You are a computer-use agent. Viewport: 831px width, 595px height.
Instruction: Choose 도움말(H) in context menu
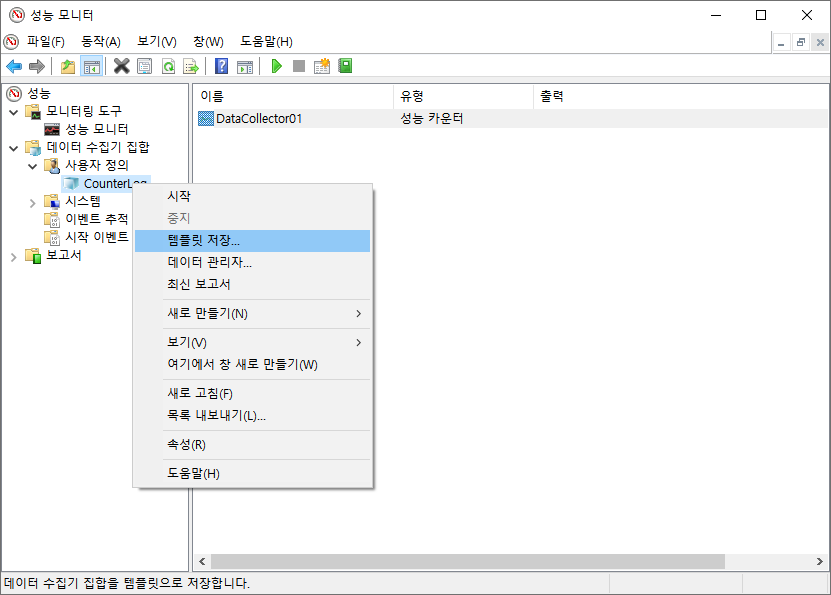click(x=253, y=473)
